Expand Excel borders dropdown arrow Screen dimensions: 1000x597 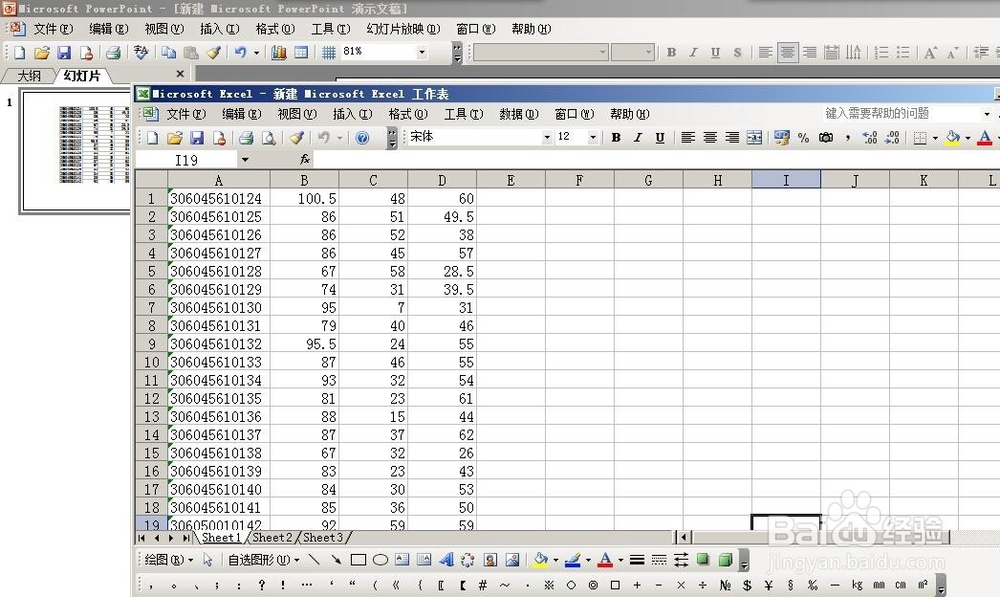pos(935,137)
